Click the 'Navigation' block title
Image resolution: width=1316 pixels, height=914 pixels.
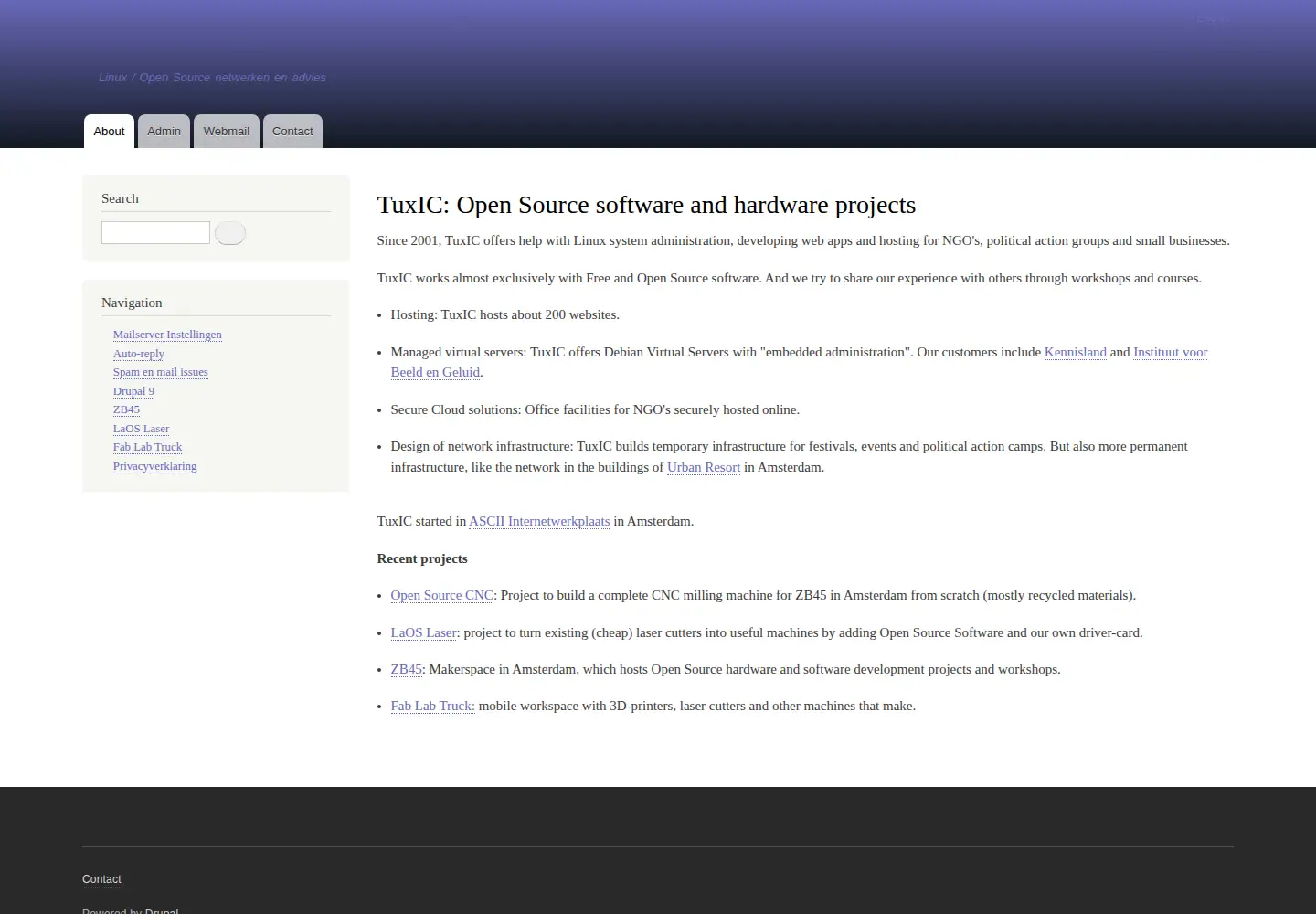coord(132,303)
